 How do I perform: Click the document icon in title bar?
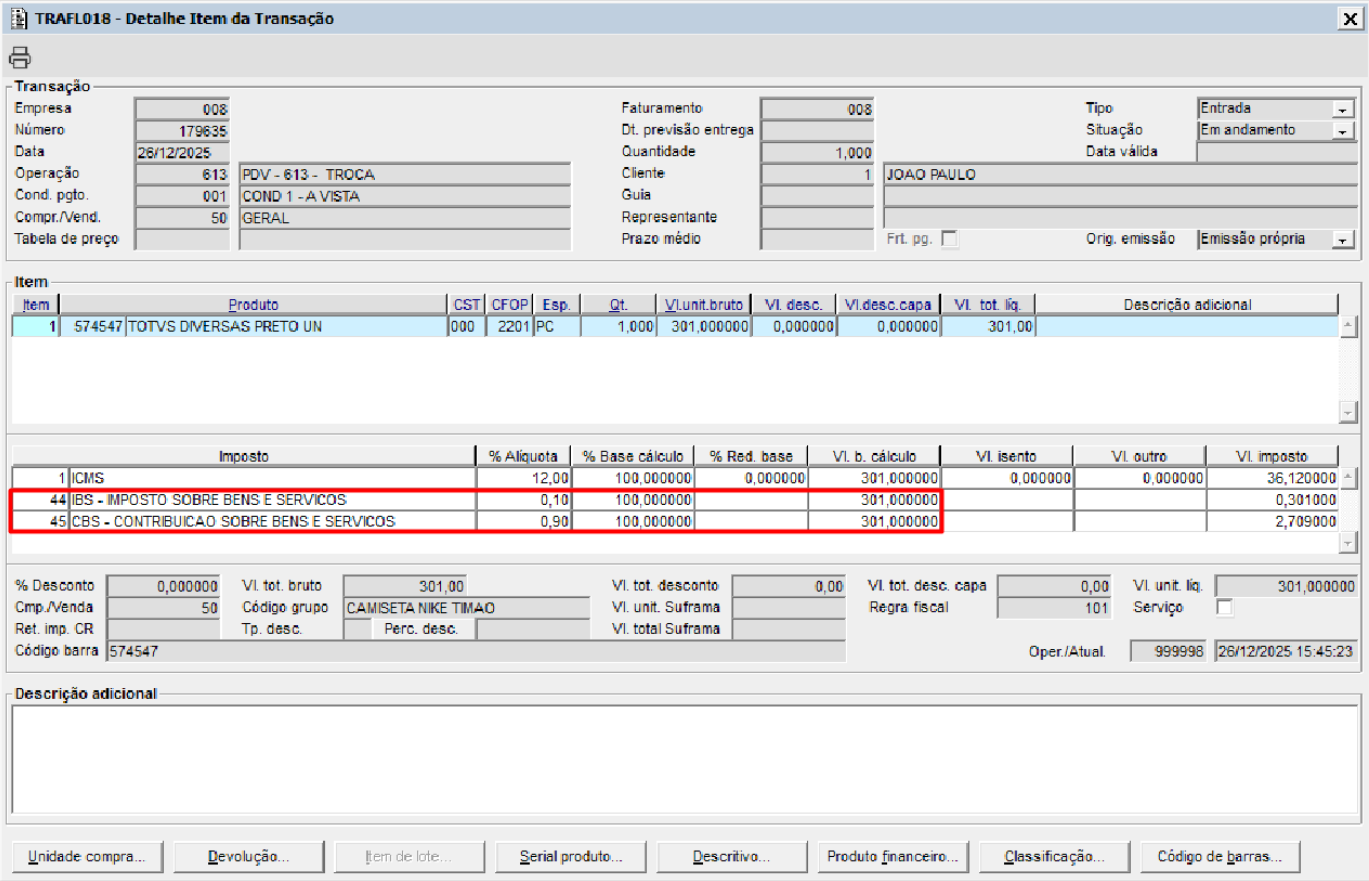tap(18, 18)
